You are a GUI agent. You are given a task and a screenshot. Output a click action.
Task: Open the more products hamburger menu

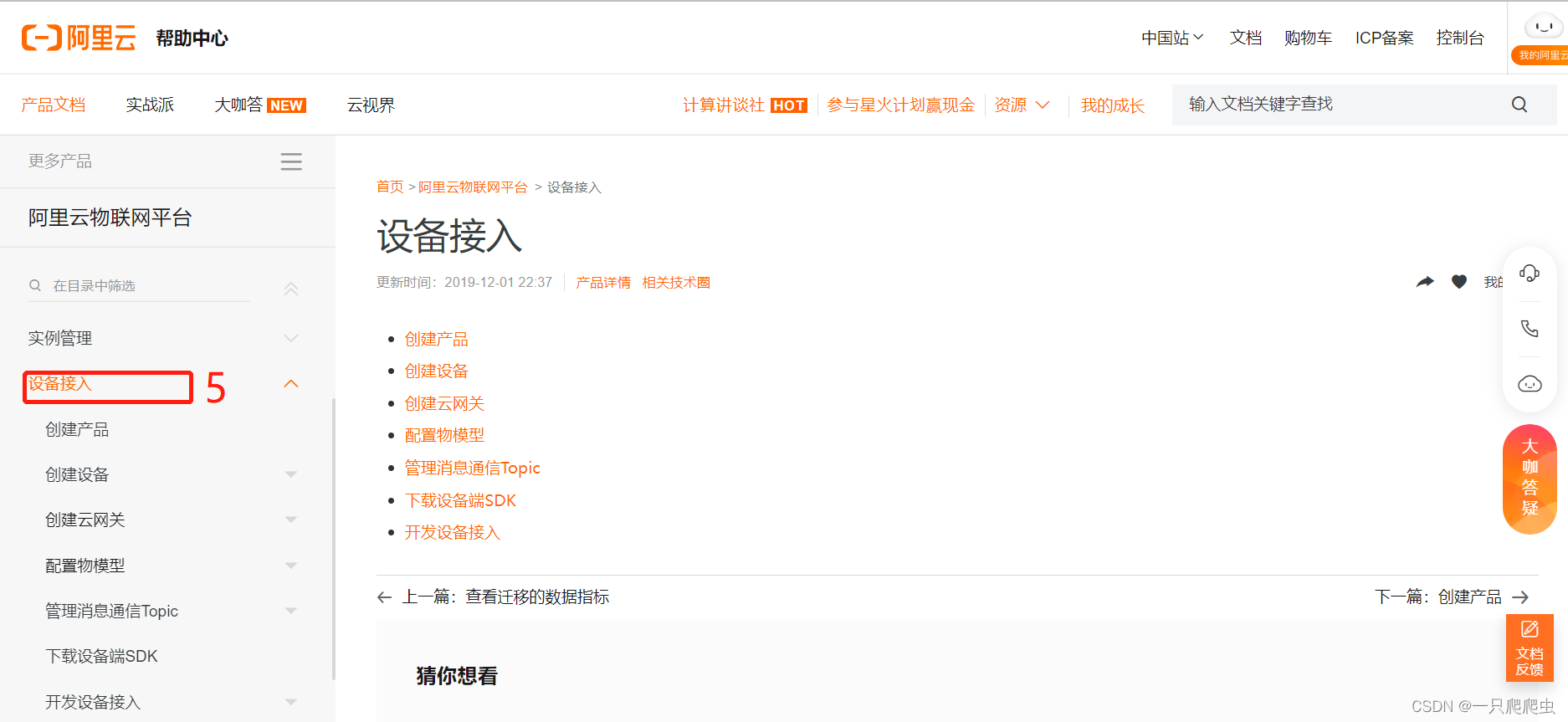pyautogui.click(x=291, y=161)
